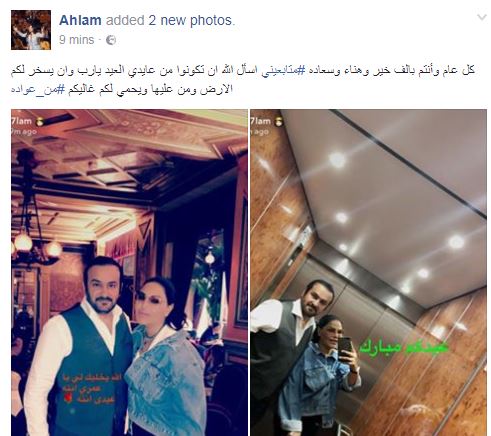Screen dimensions: 491x436
Task: Click green "عيدكم مبارك" caption in elevator photo
Action: point(404,348)
